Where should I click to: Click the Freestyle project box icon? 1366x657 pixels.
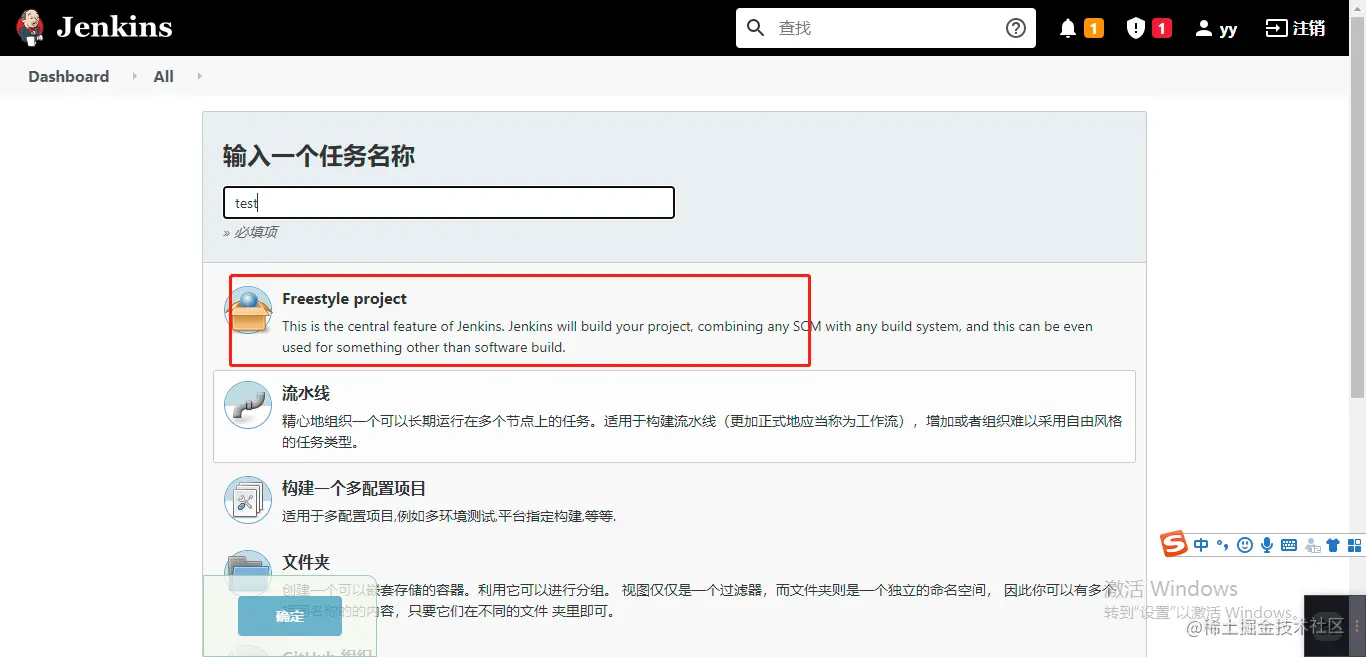tap(248, 310)
